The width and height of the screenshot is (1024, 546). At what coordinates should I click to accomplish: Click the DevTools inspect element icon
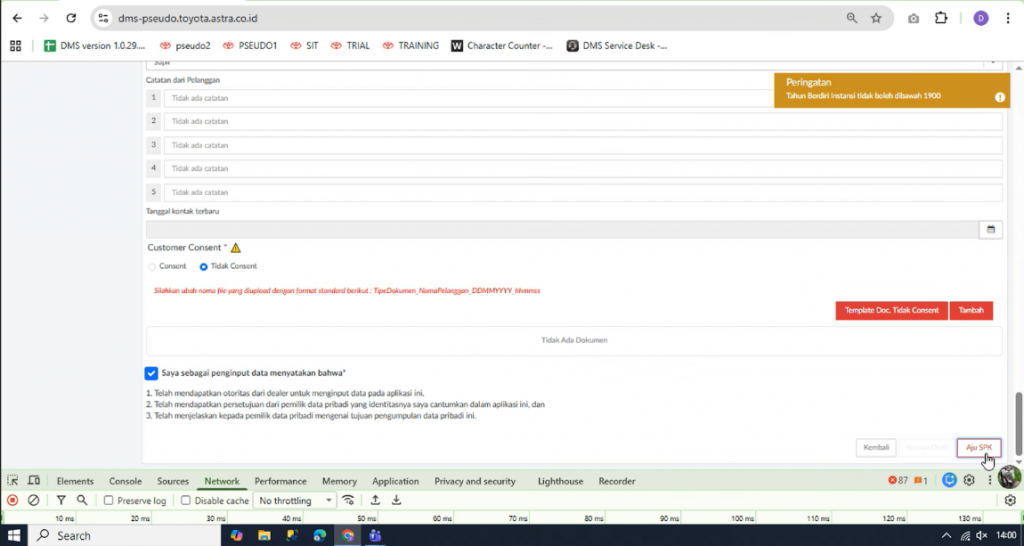tap(13, 481)
